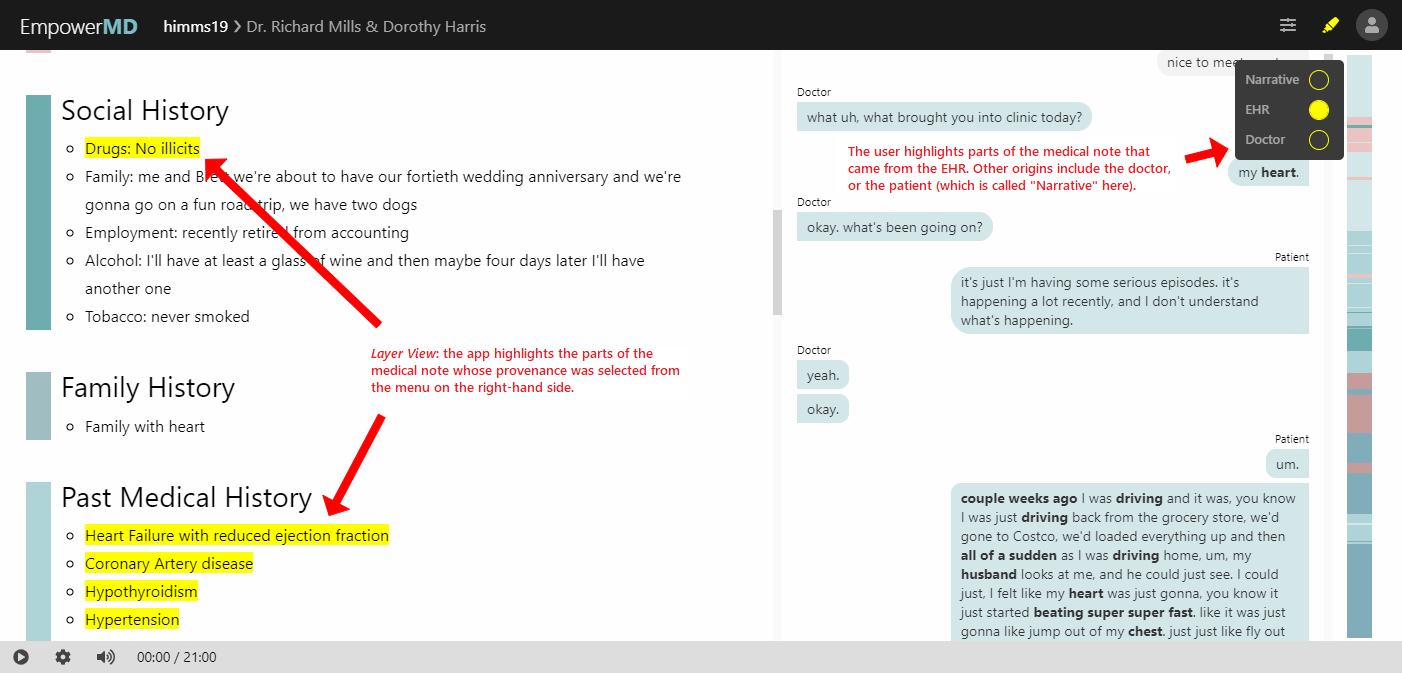1402x673 pixels.
Task: Open the user account avatar icon
Action: [1371, 25]
